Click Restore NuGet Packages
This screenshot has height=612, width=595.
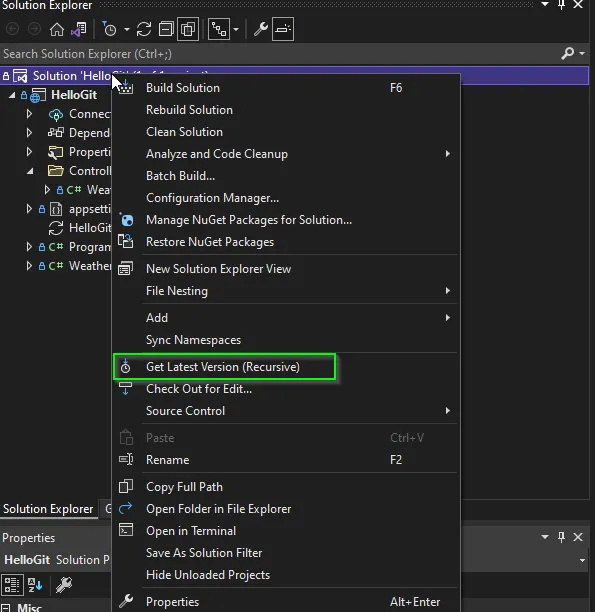[x=286, y=242]
